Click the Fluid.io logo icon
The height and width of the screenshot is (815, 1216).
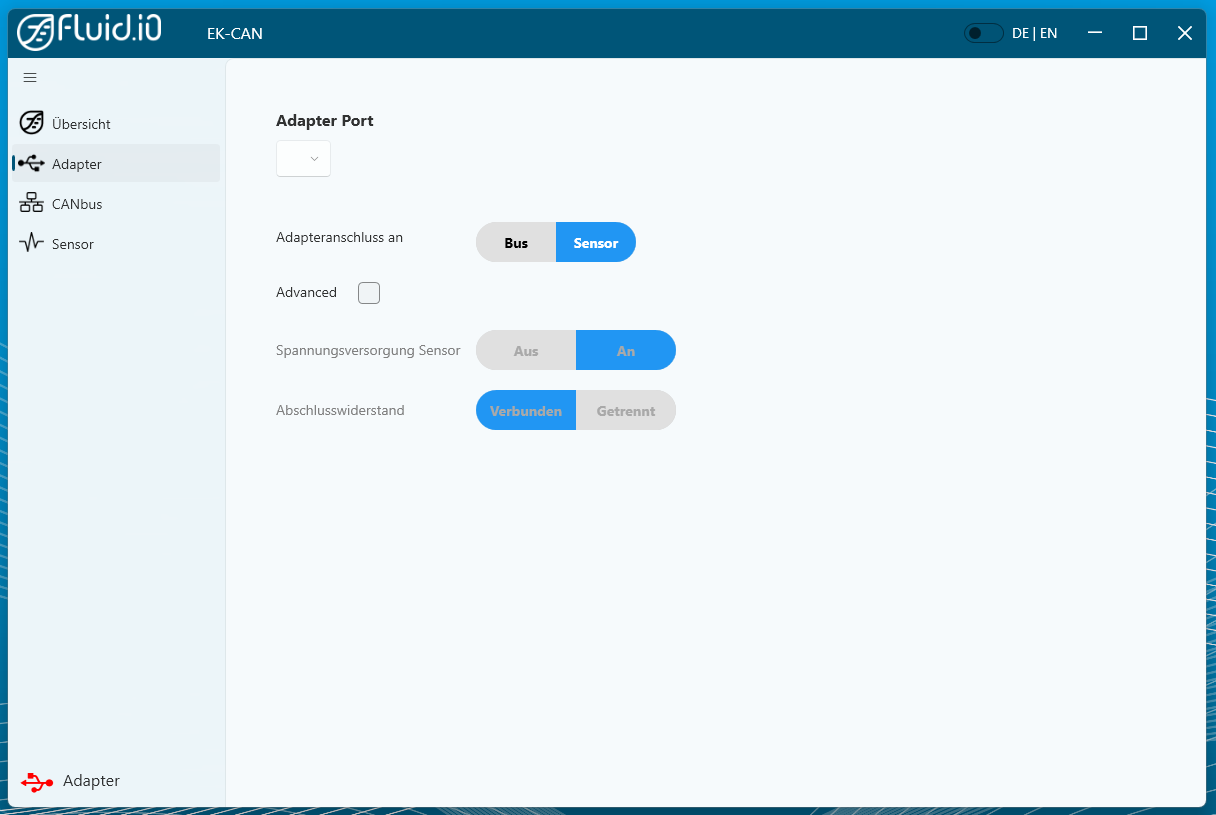(x=36, y=33)
